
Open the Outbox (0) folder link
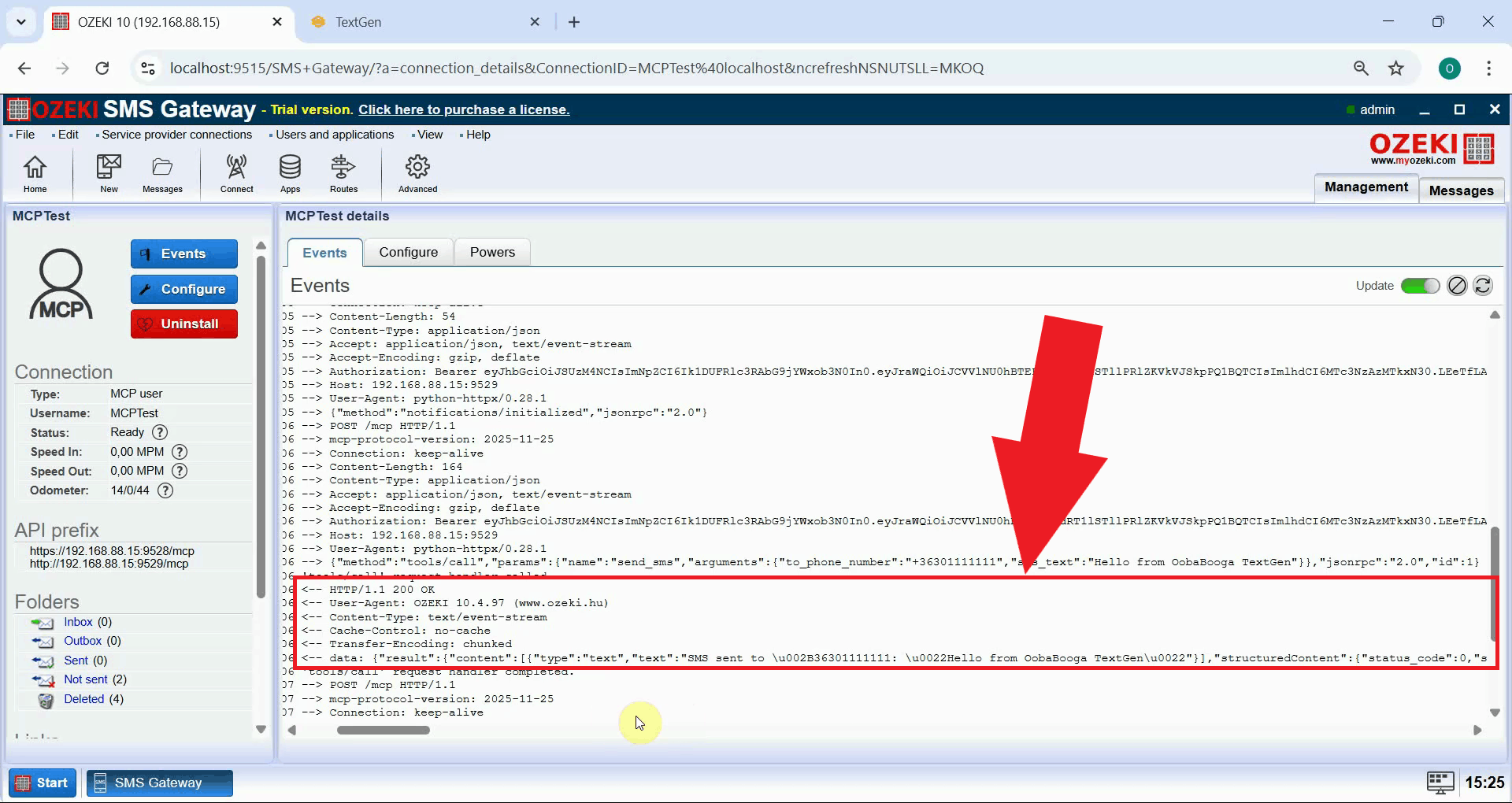92,641
